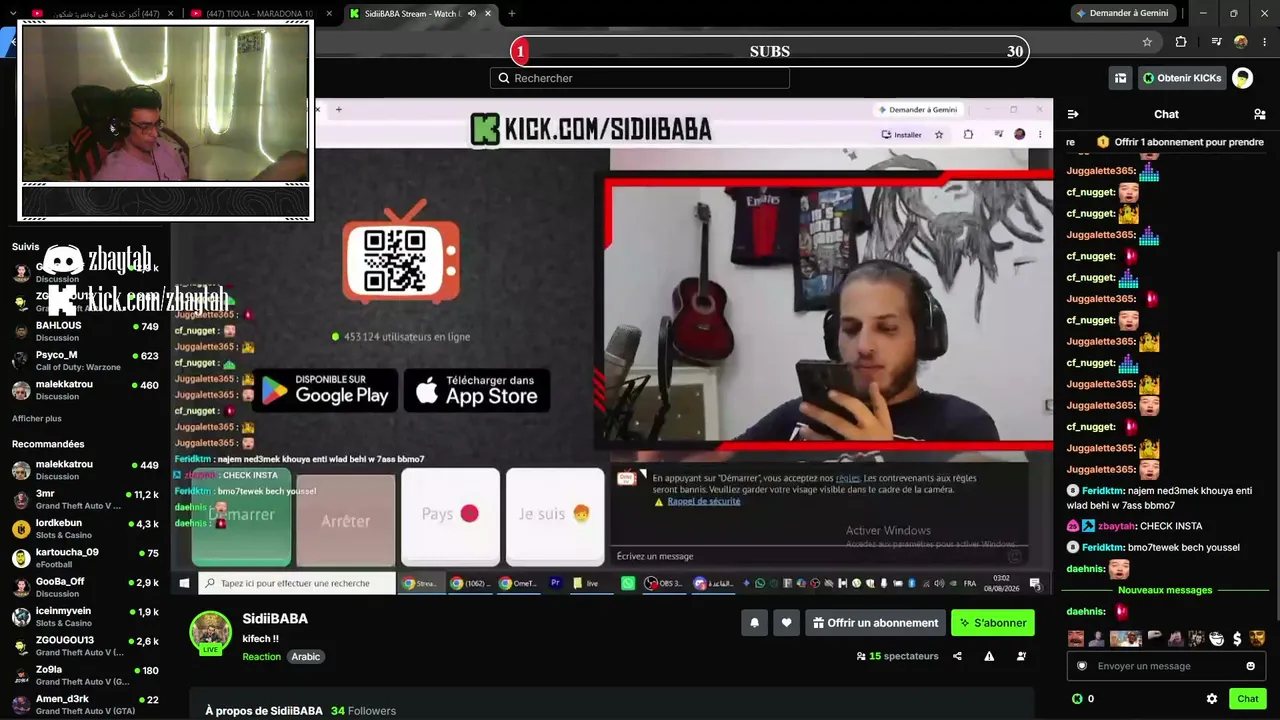Click the Windows Start button in the stream

click(x=184, y=583)
